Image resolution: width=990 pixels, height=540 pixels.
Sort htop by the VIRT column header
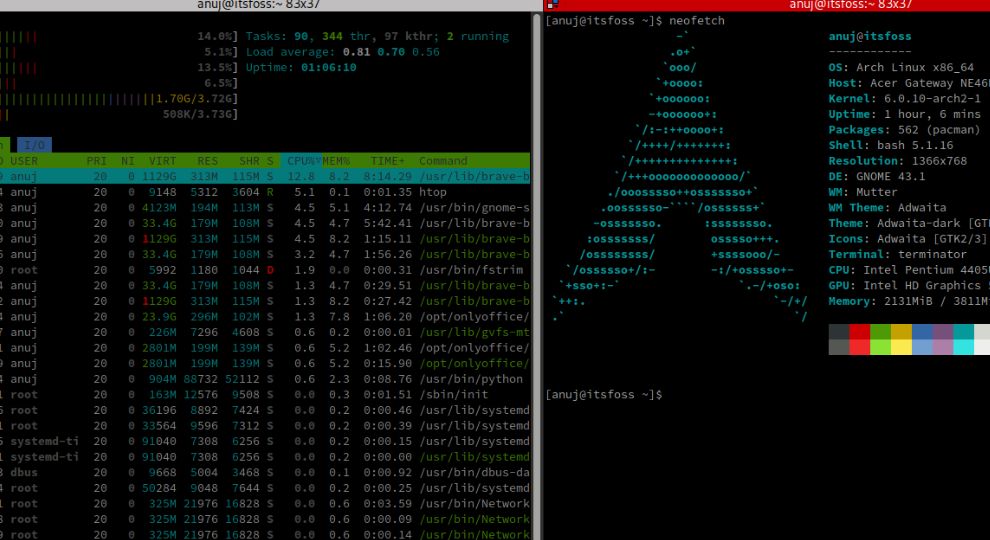tap(162, 161)
